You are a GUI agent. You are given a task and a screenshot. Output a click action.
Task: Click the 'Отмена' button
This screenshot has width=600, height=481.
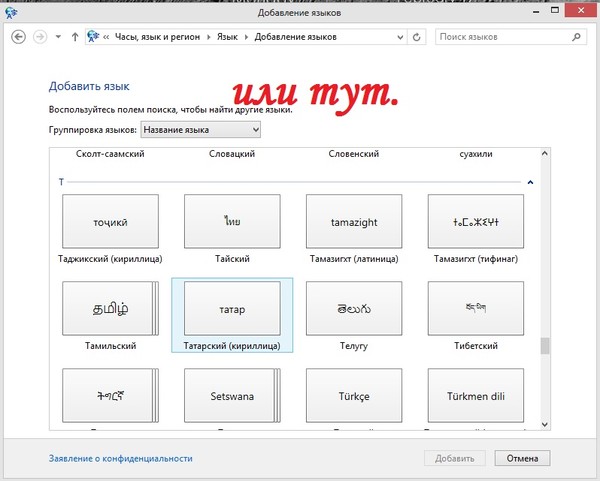[522, 458]
